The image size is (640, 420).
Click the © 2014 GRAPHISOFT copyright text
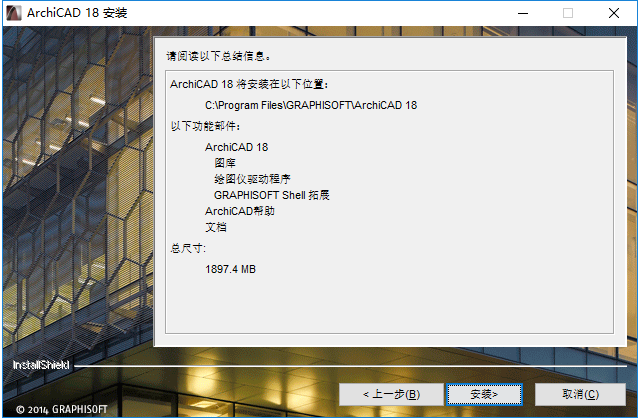[x=62, y=409]
